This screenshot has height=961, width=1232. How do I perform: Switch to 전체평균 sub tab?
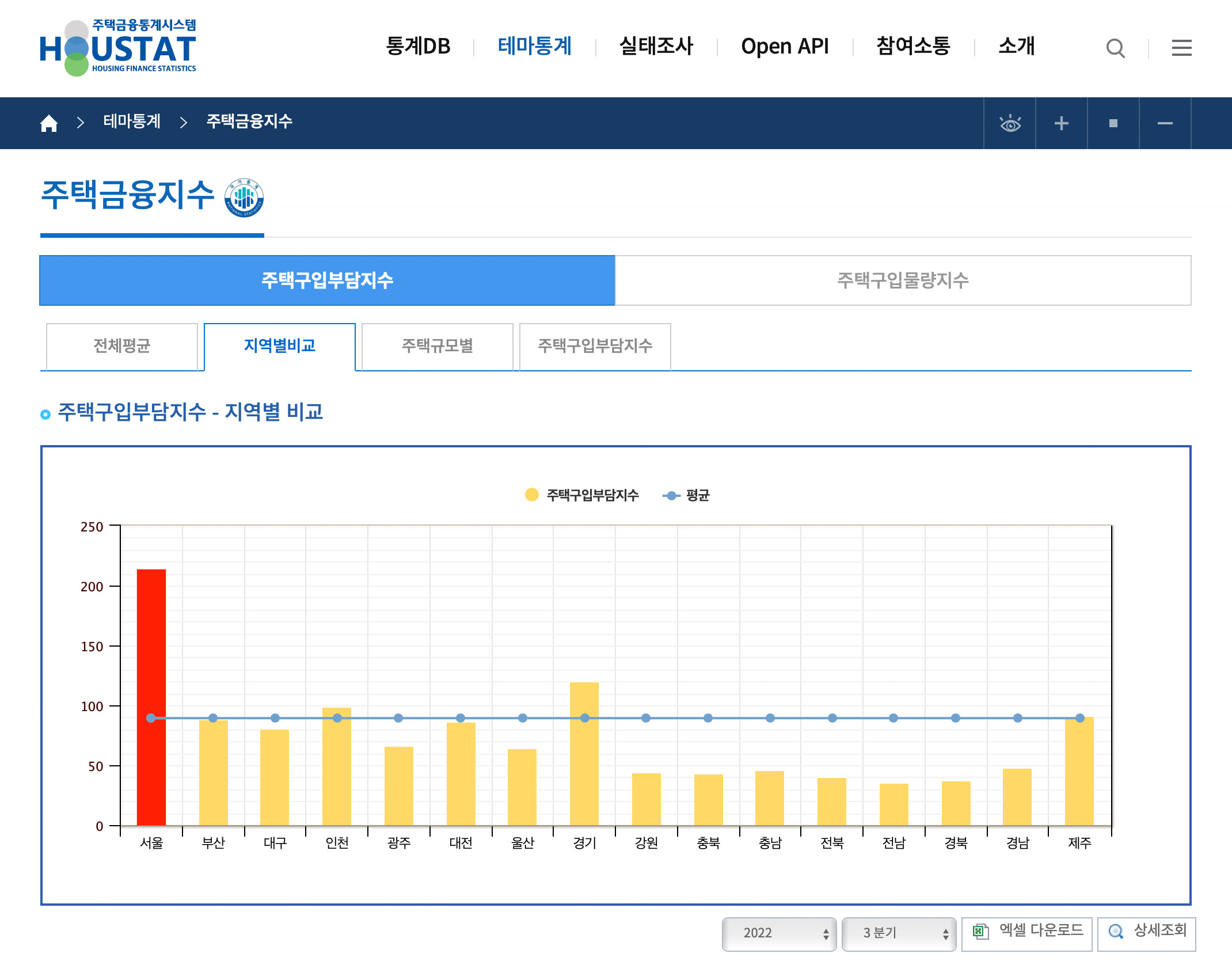click(122, 346)
